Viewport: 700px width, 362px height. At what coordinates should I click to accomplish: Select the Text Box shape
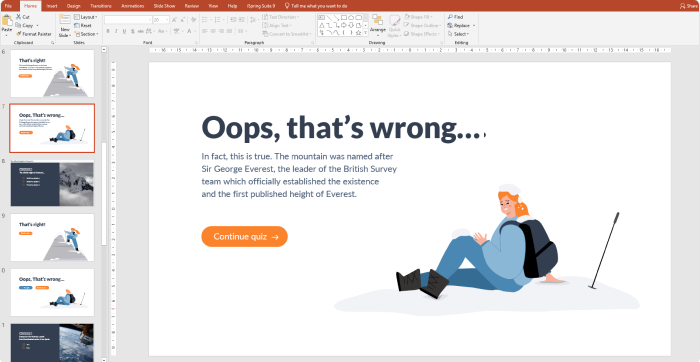[x=321, y=17]
